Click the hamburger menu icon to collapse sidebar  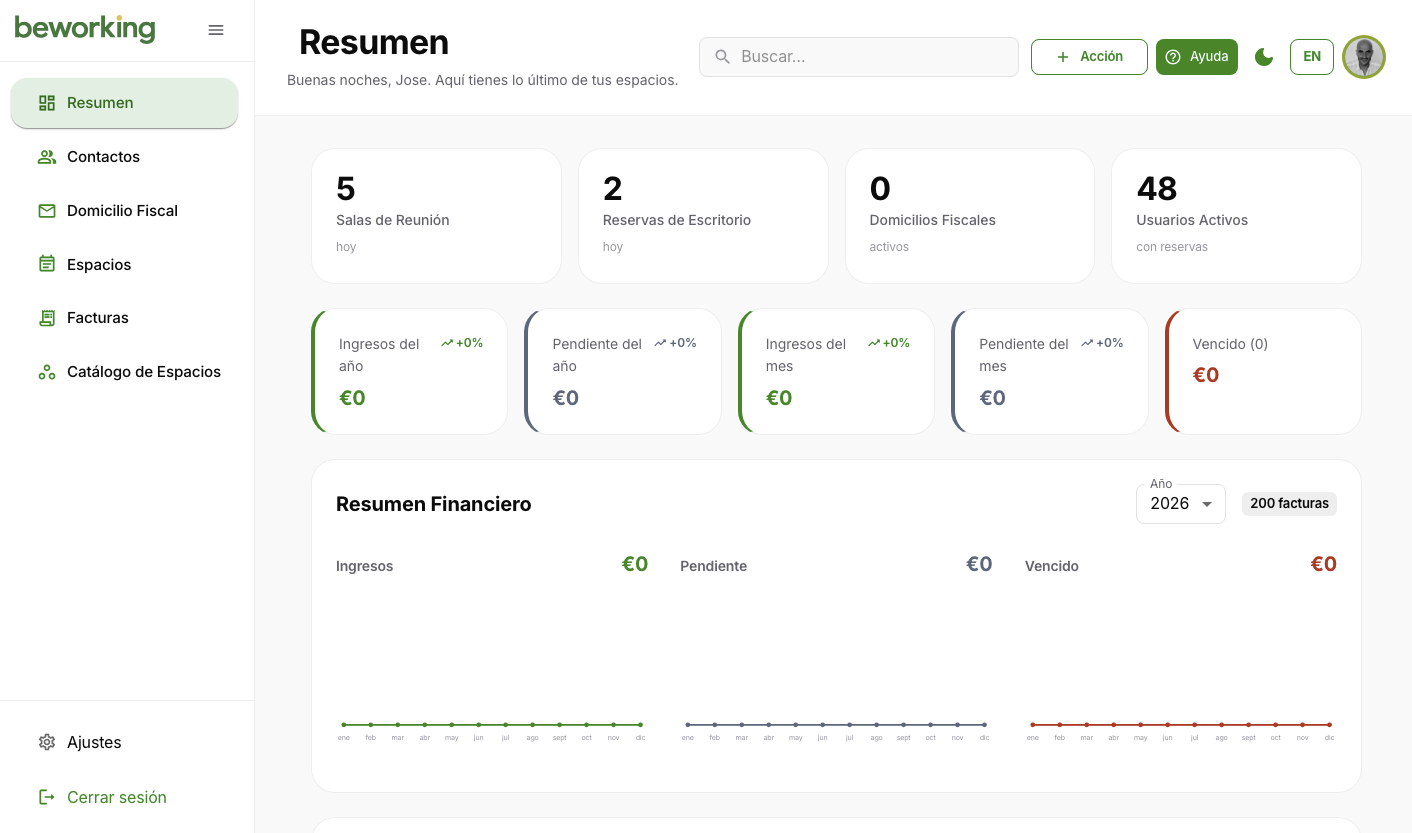point(215,30)
